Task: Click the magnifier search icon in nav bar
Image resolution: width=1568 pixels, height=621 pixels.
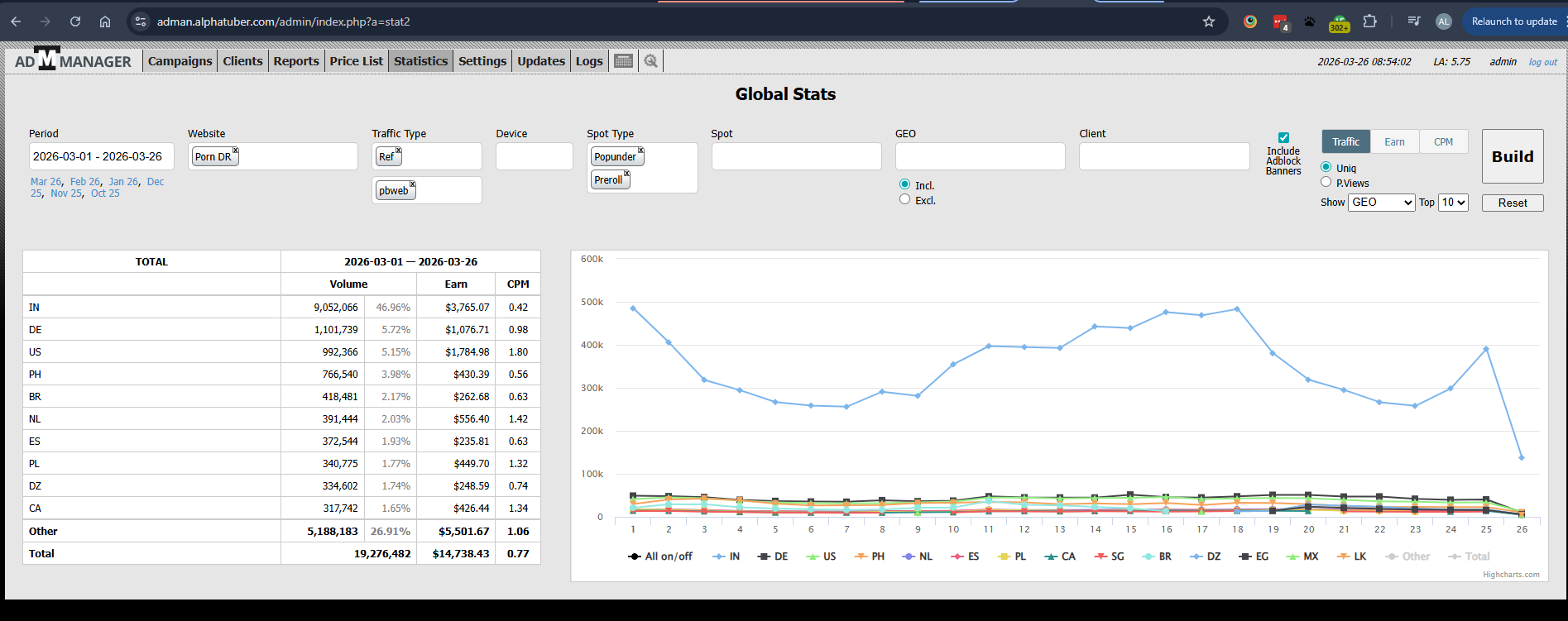Action: pyautogui.click(x=651, y=61)
